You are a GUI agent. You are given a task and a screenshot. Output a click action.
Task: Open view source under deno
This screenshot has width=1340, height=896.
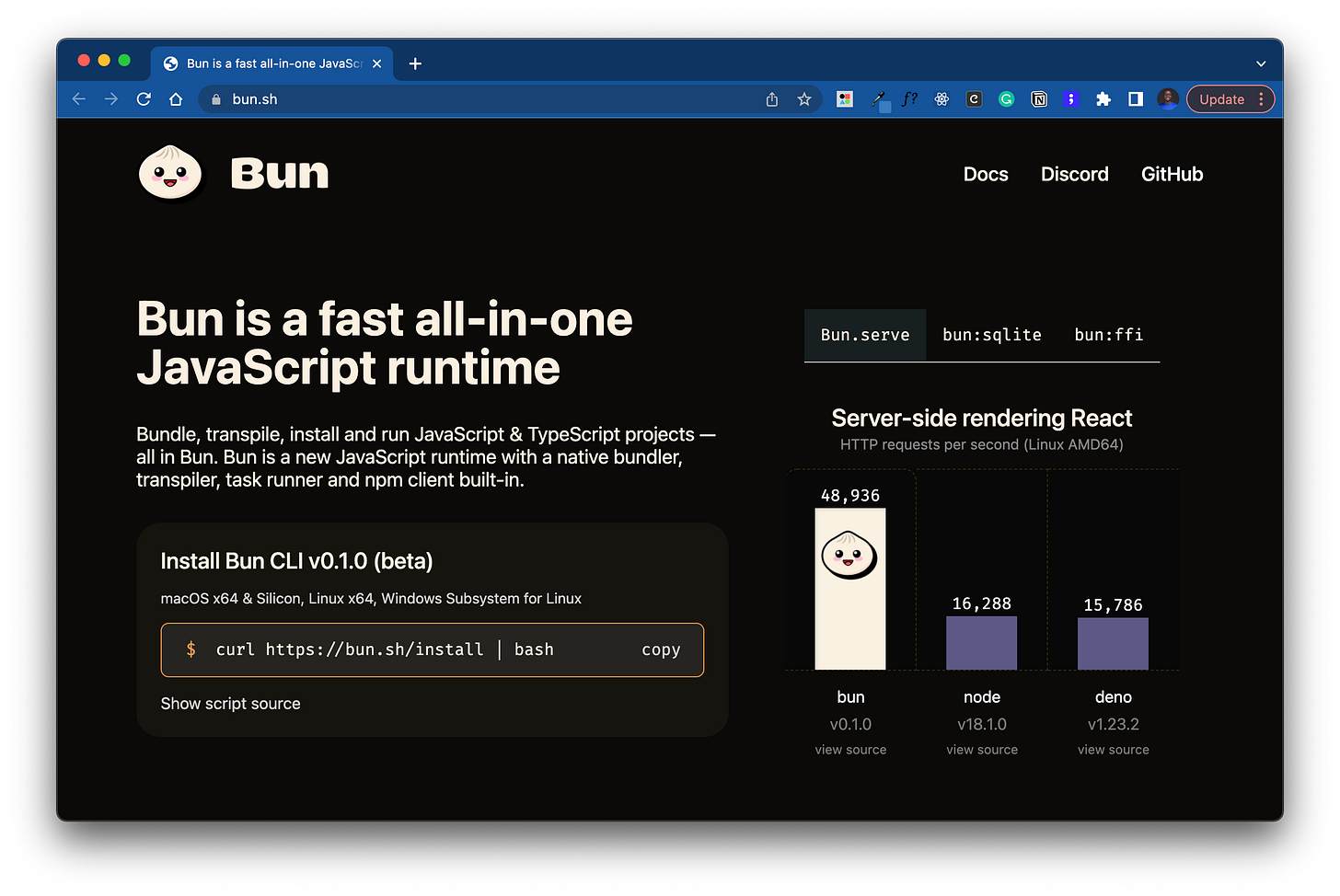tap(1114, 750)
